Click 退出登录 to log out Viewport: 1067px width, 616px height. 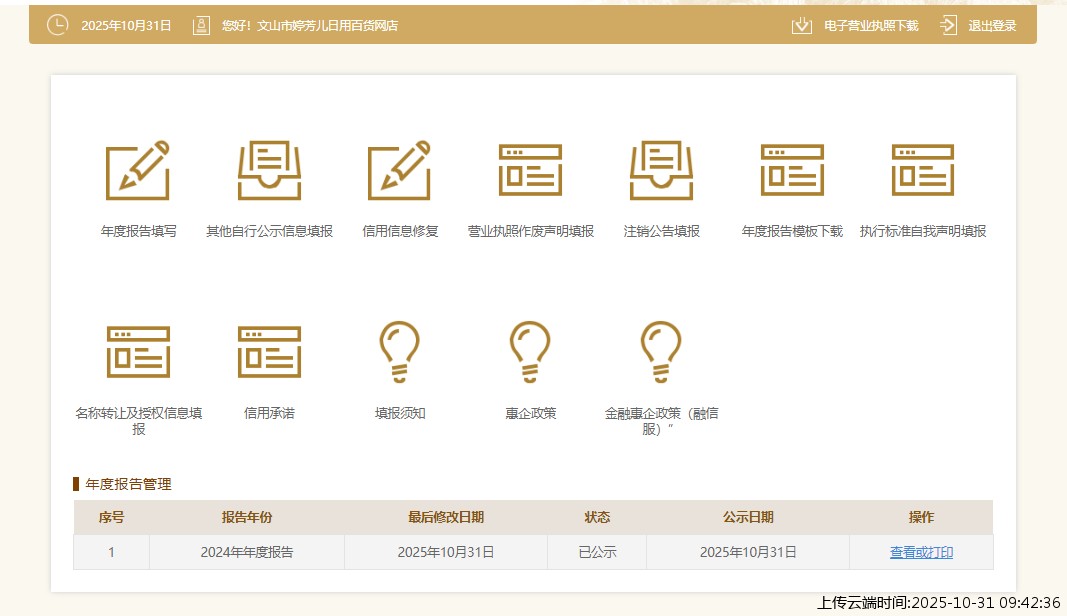[992, 26]
